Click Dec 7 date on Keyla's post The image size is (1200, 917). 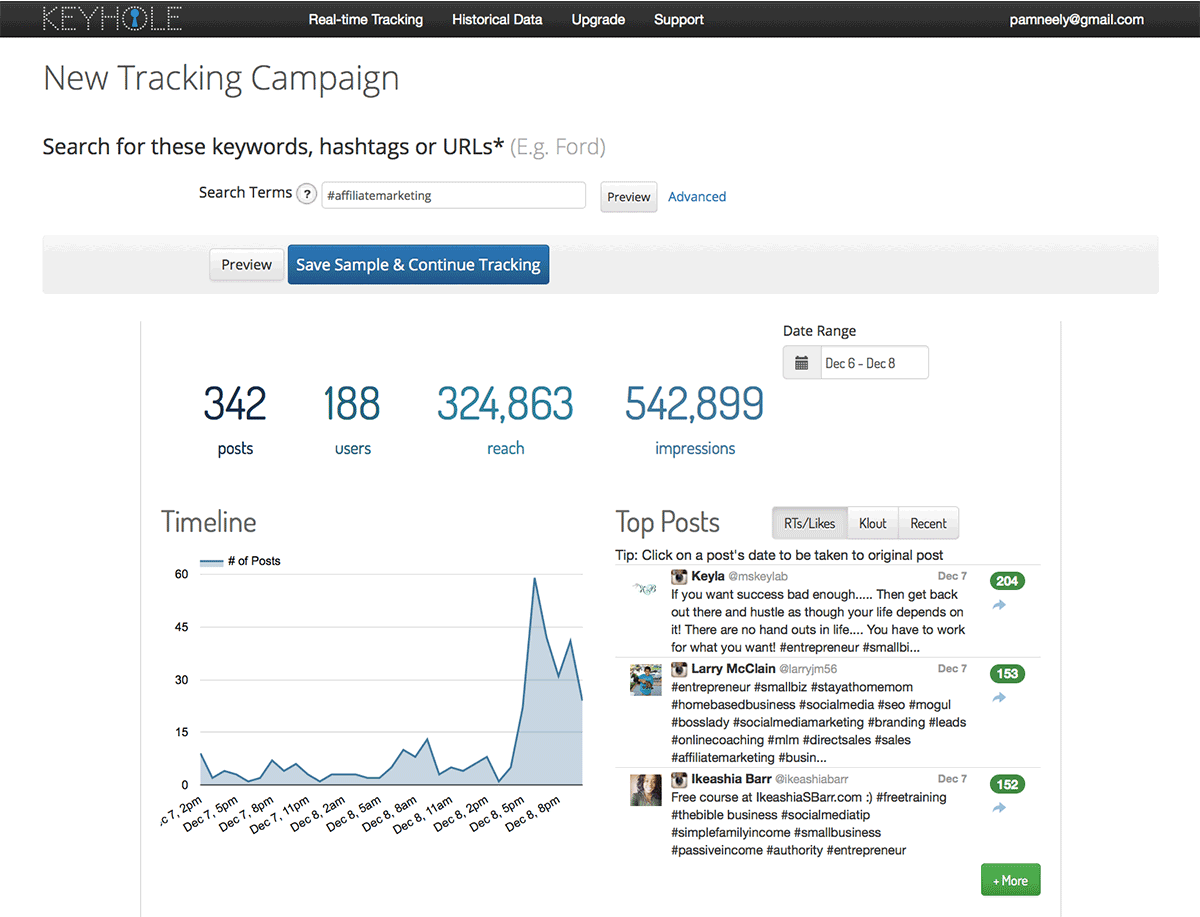point(952,577)
